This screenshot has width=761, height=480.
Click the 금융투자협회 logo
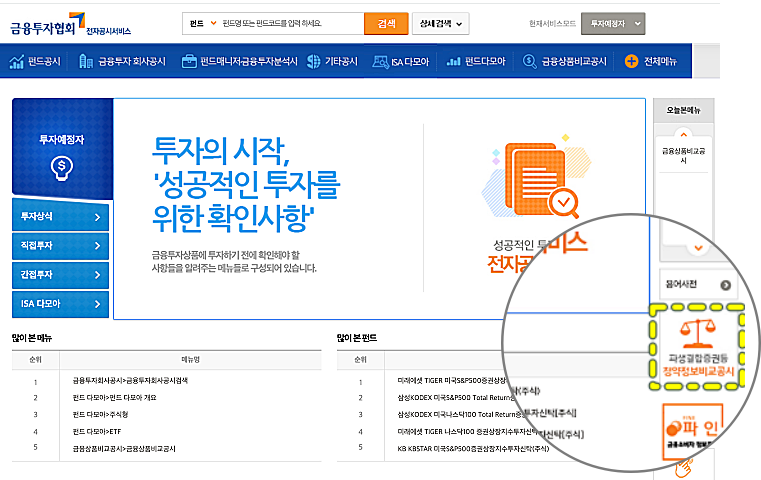tap(71, 24)
